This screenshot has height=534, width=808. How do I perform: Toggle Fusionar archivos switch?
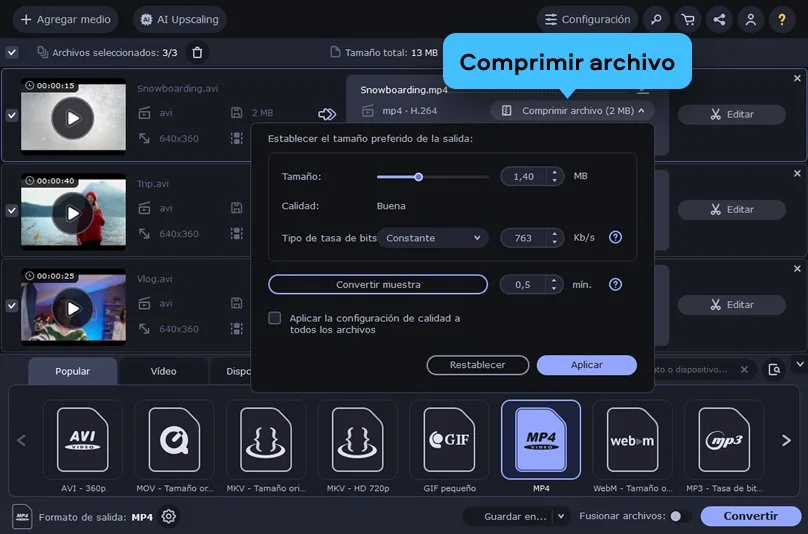coord(680,516)
